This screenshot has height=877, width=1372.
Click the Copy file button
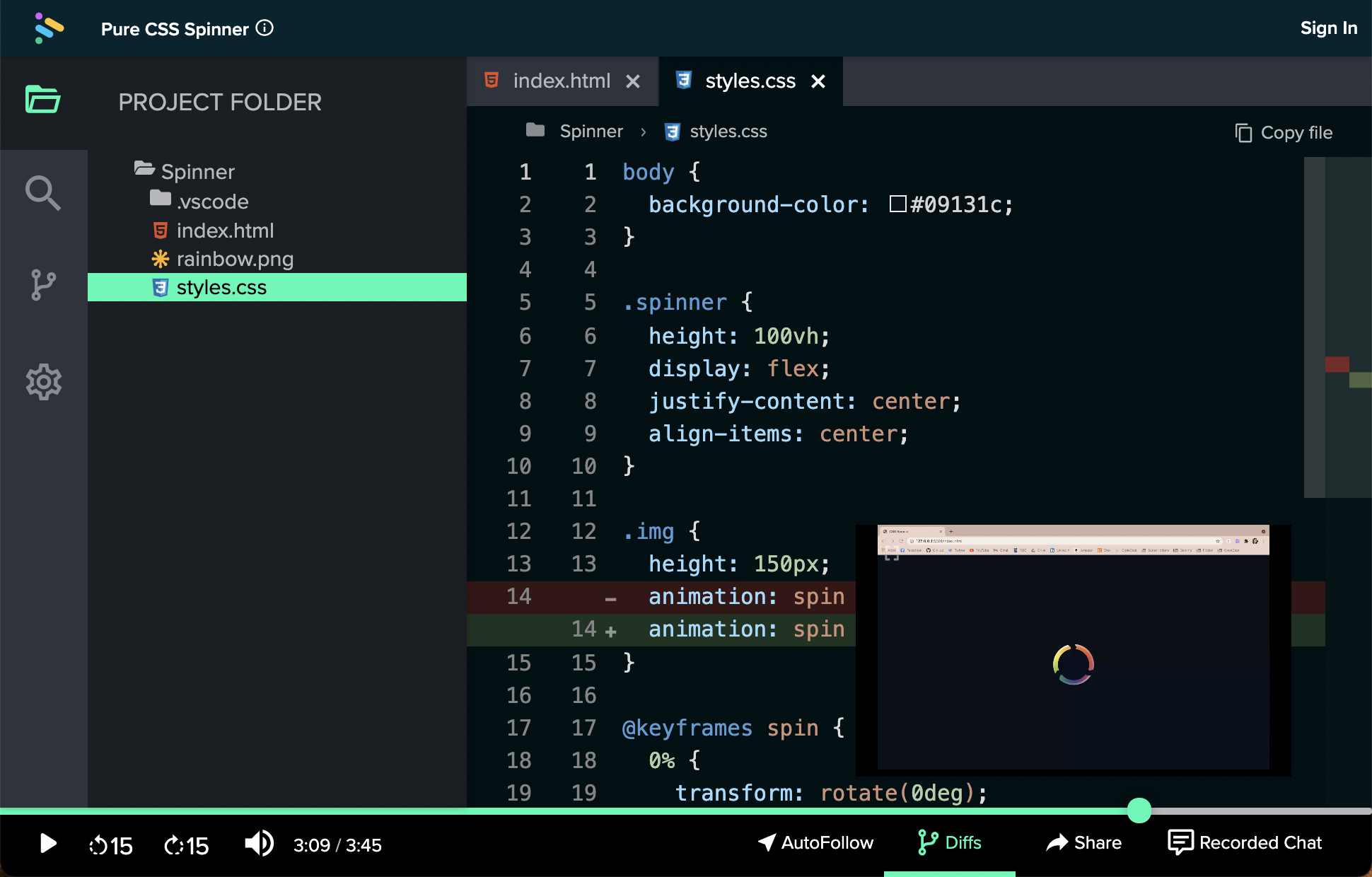click(x=1284, y=133)
